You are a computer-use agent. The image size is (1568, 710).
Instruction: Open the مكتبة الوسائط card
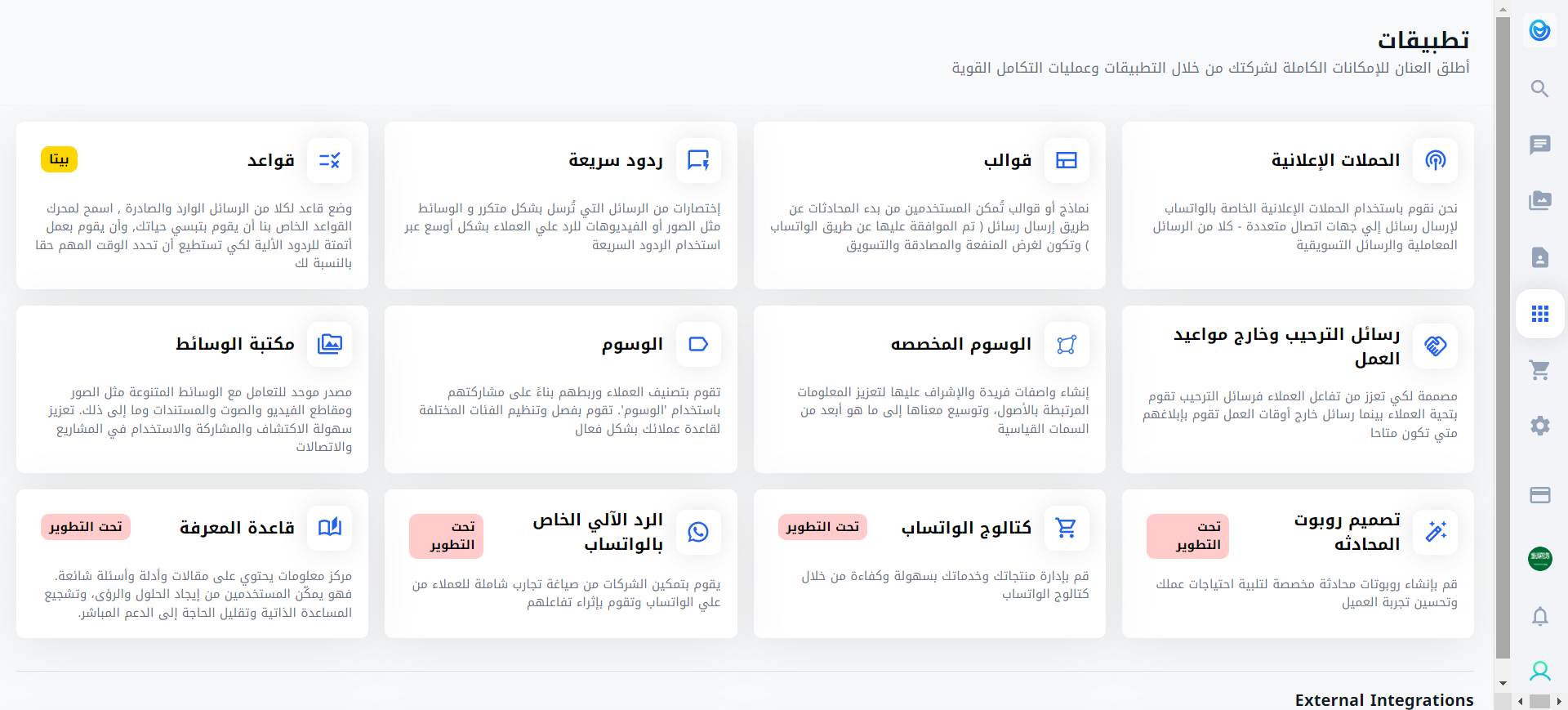[x=192, y=389]
